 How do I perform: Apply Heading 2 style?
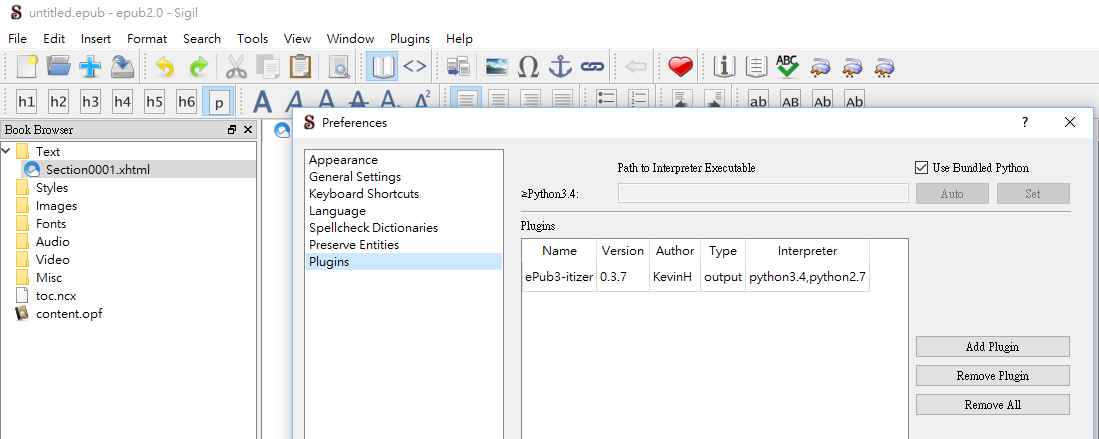[59, 102]
